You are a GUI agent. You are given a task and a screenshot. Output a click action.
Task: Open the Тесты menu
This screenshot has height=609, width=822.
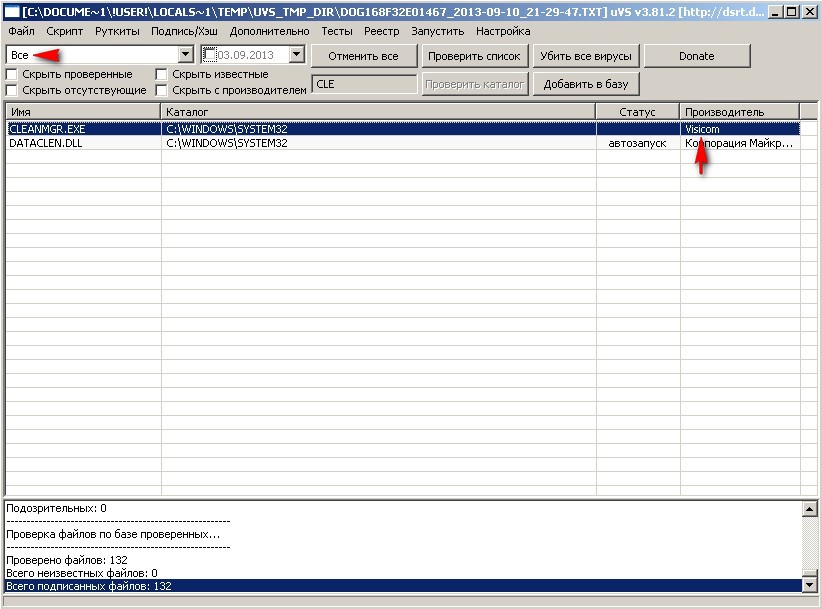point(337,31)
